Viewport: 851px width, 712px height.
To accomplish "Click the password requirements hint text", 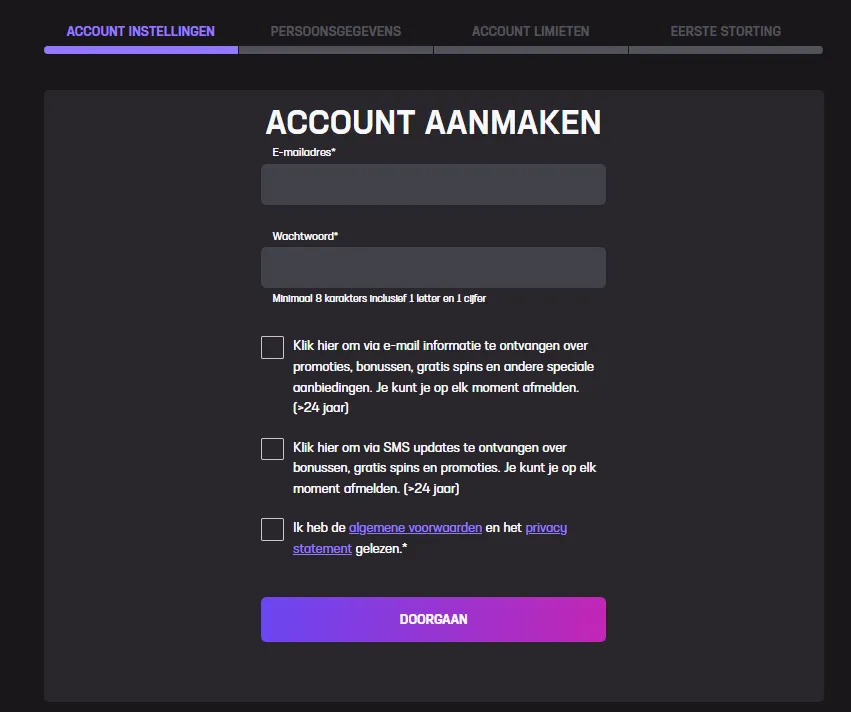I will tap(378, 298).
